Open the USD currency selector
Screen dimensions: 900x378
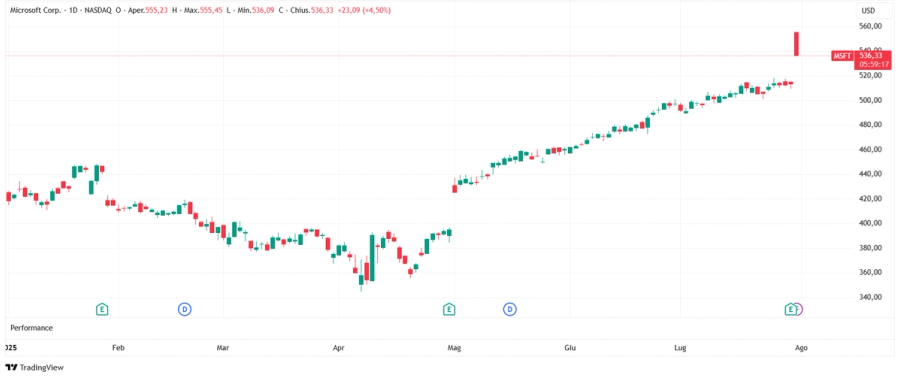pyautogui.click(x=867, y=10)
